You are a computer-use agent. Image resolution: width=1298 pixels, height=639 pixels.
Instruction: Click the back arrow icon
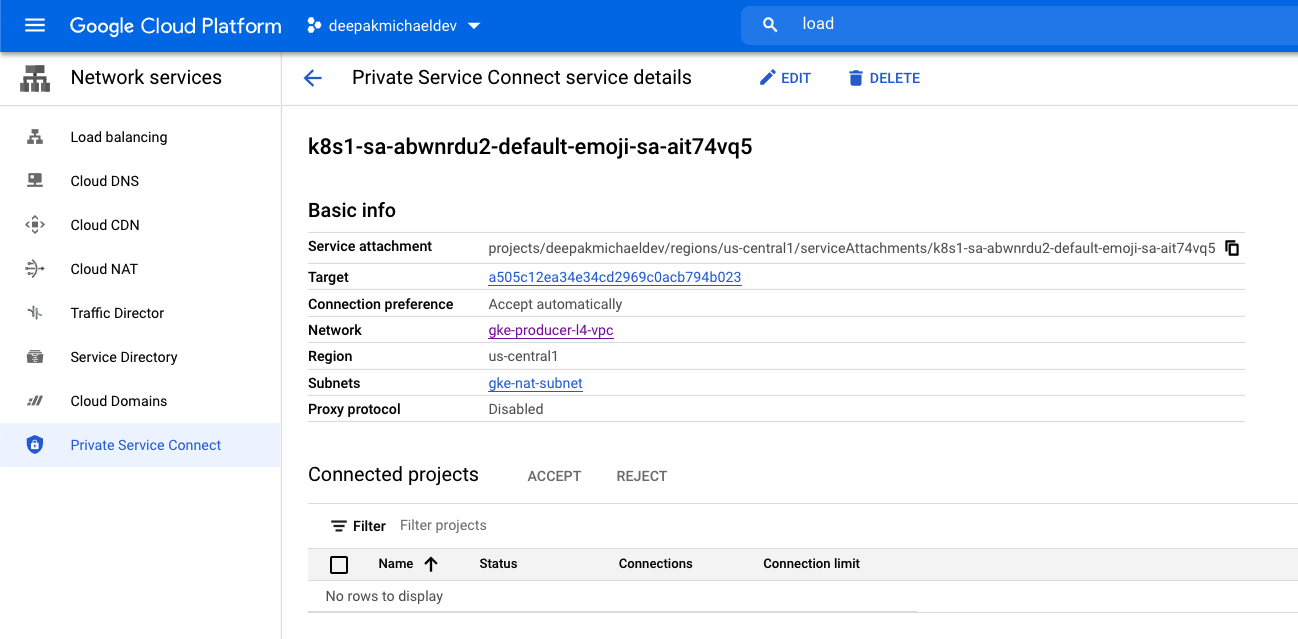click(313, 78)
